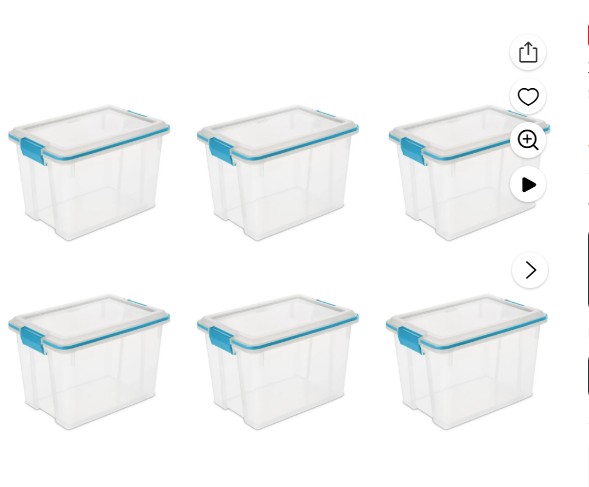Click the red badge at right edge

[587, 35]
